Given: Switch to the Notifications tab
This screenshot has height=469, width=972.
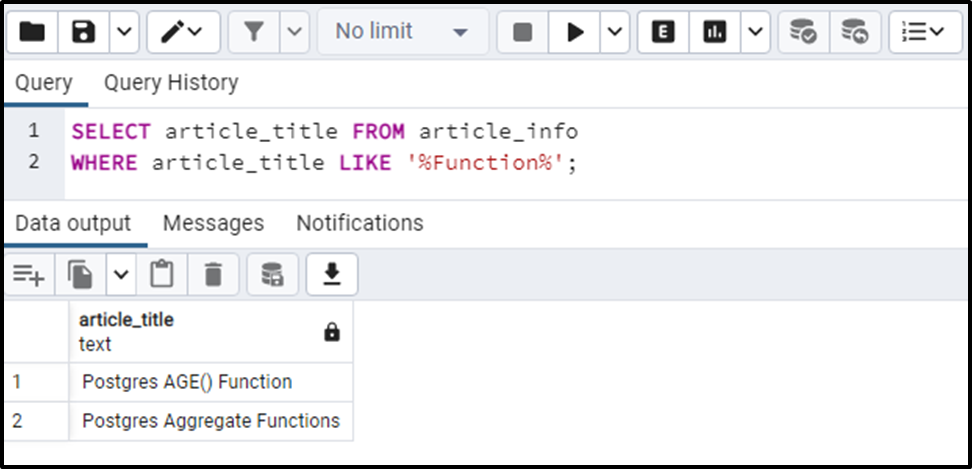Looking at the screenshot, I should point(359,223).
